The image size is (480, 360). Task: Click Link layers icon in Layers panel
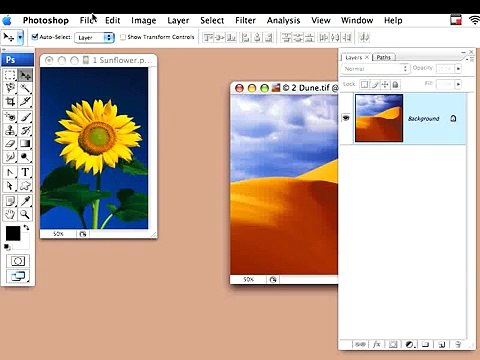point(360,344)
